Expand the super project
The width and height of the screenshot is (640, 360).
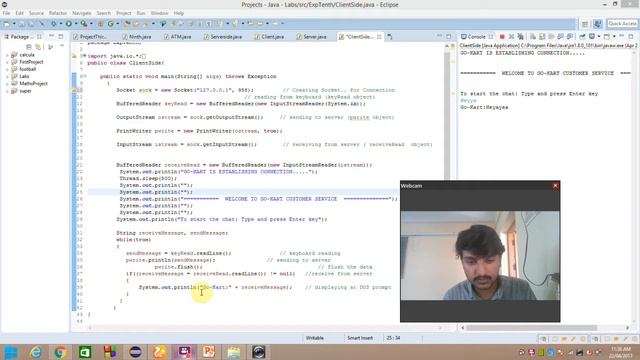point(7,91)
